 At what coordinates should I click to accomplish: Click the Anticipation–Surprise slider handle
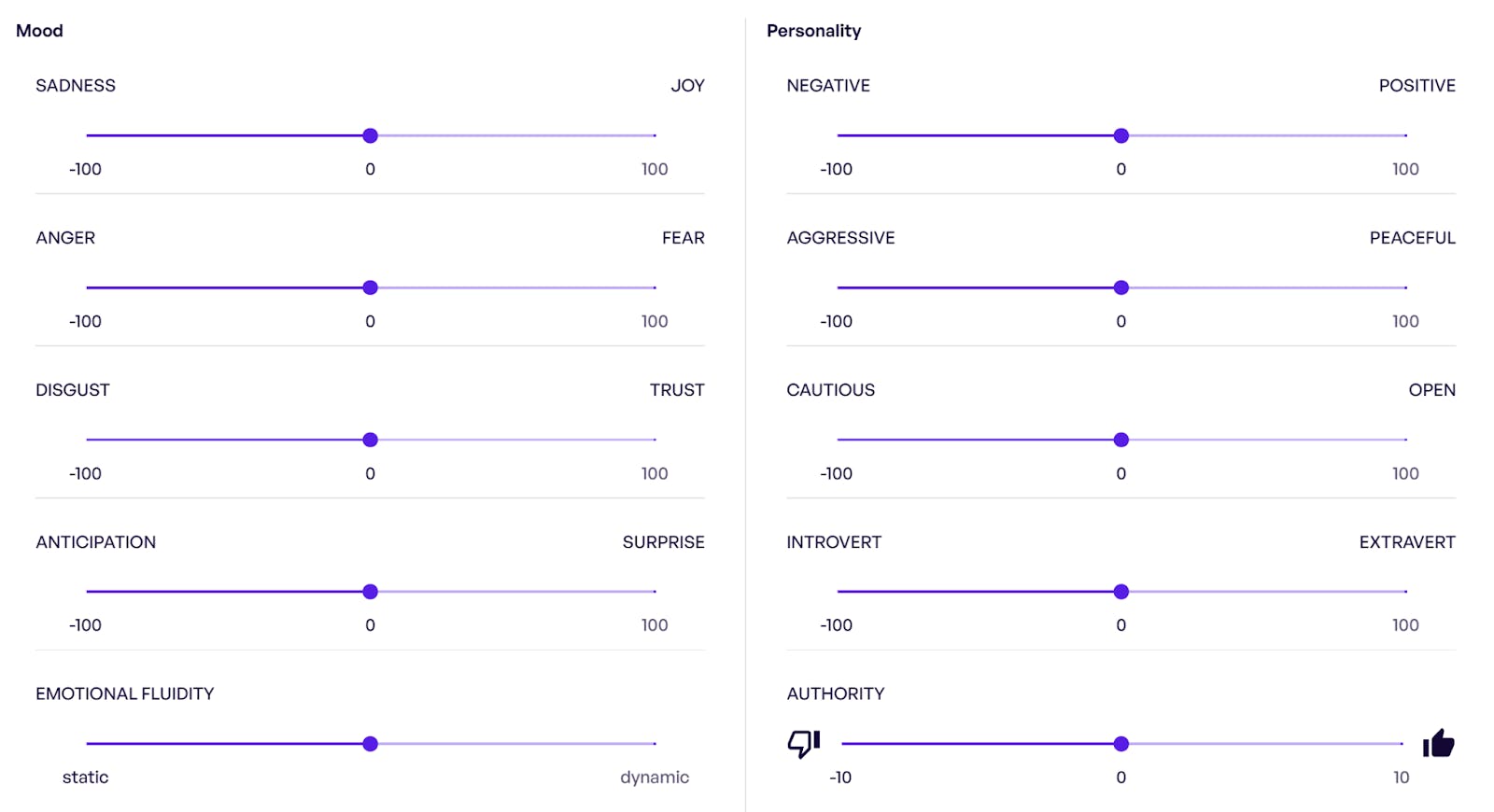click(x=371, y=592)
